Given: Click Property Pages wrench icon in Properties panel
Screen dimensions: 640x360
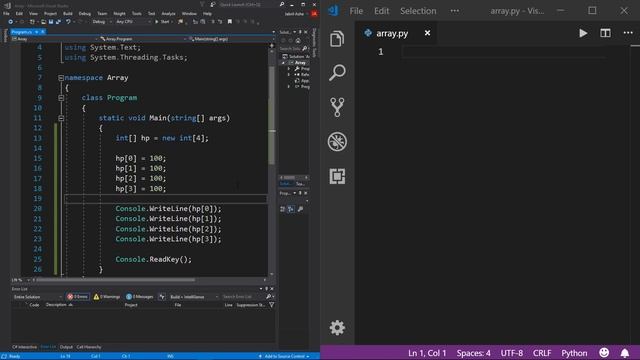Looking at the screenshot, I should point(300,209).
